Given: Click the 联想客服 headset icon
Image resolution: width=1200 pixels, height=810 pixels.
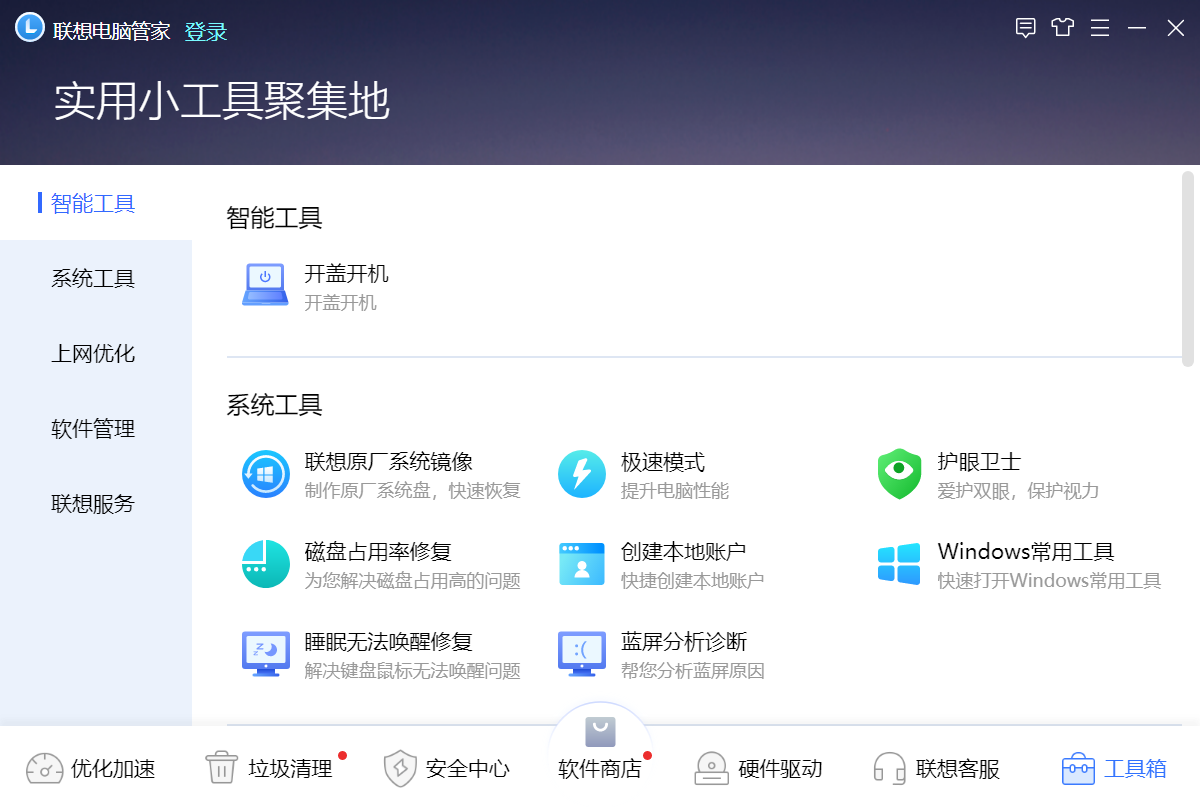Looking at the screenshot, I should pyautogui.click(x=890, y=768).
